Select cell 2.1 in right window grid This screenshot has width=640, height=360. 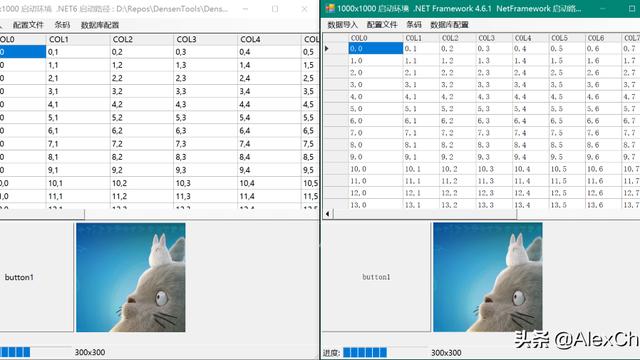[422, 73]
